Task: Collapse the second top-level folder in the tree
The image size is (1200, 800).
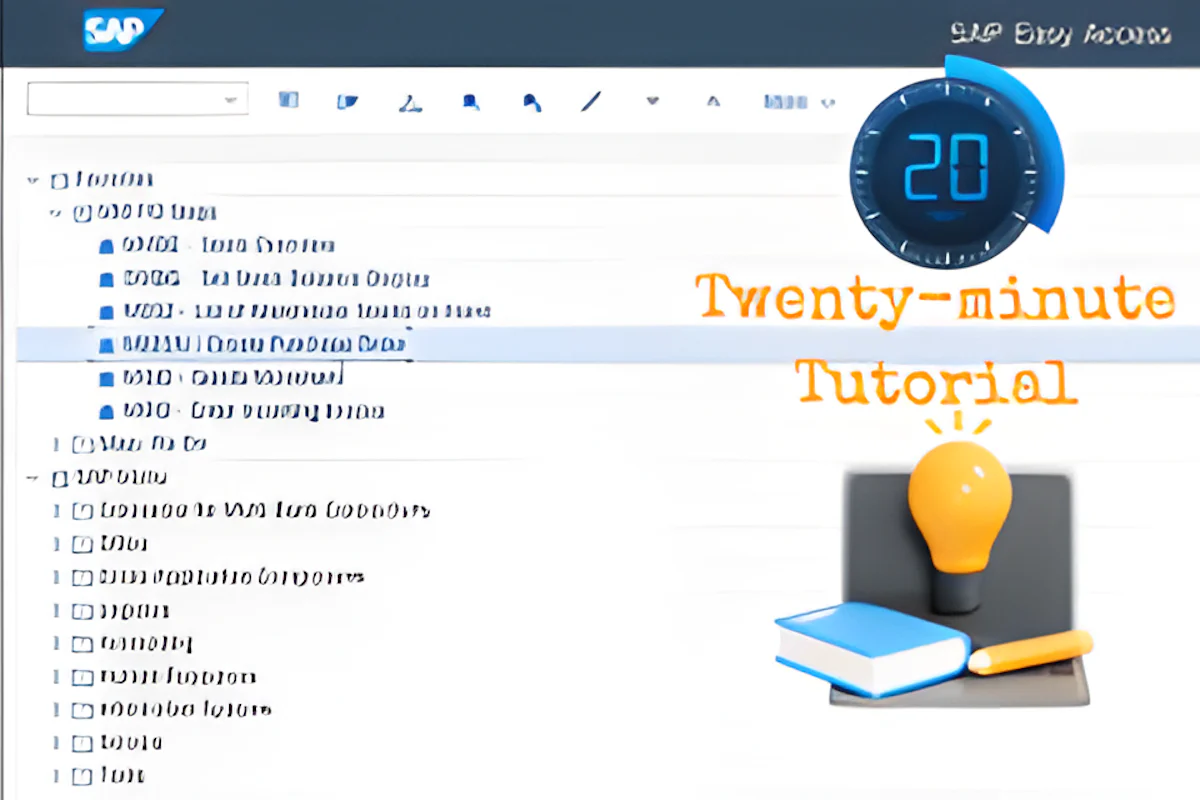Action: click(33, 477)
